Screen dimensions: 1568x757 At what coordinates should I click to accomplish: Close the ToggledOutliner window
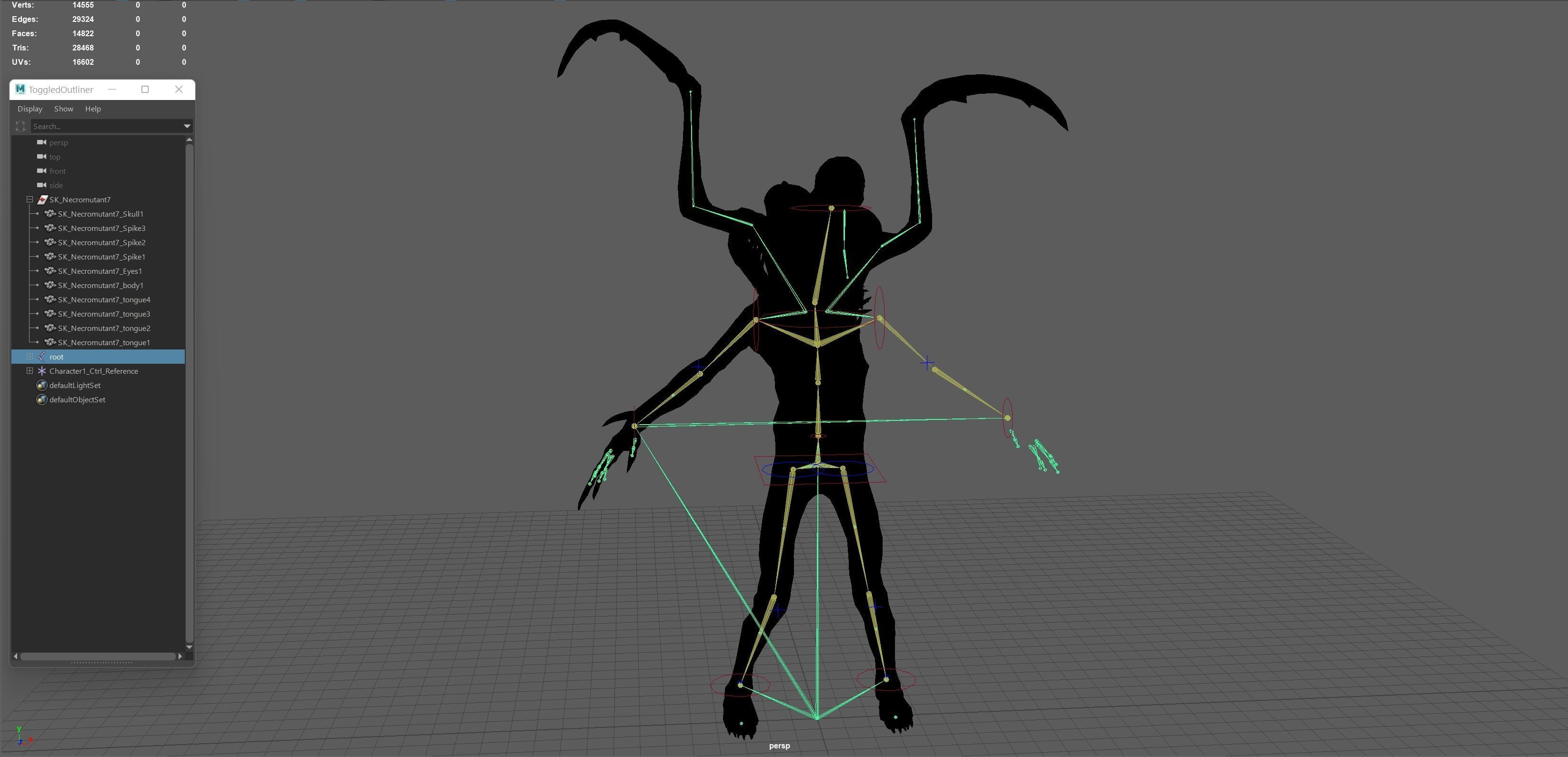coord(178,90)
